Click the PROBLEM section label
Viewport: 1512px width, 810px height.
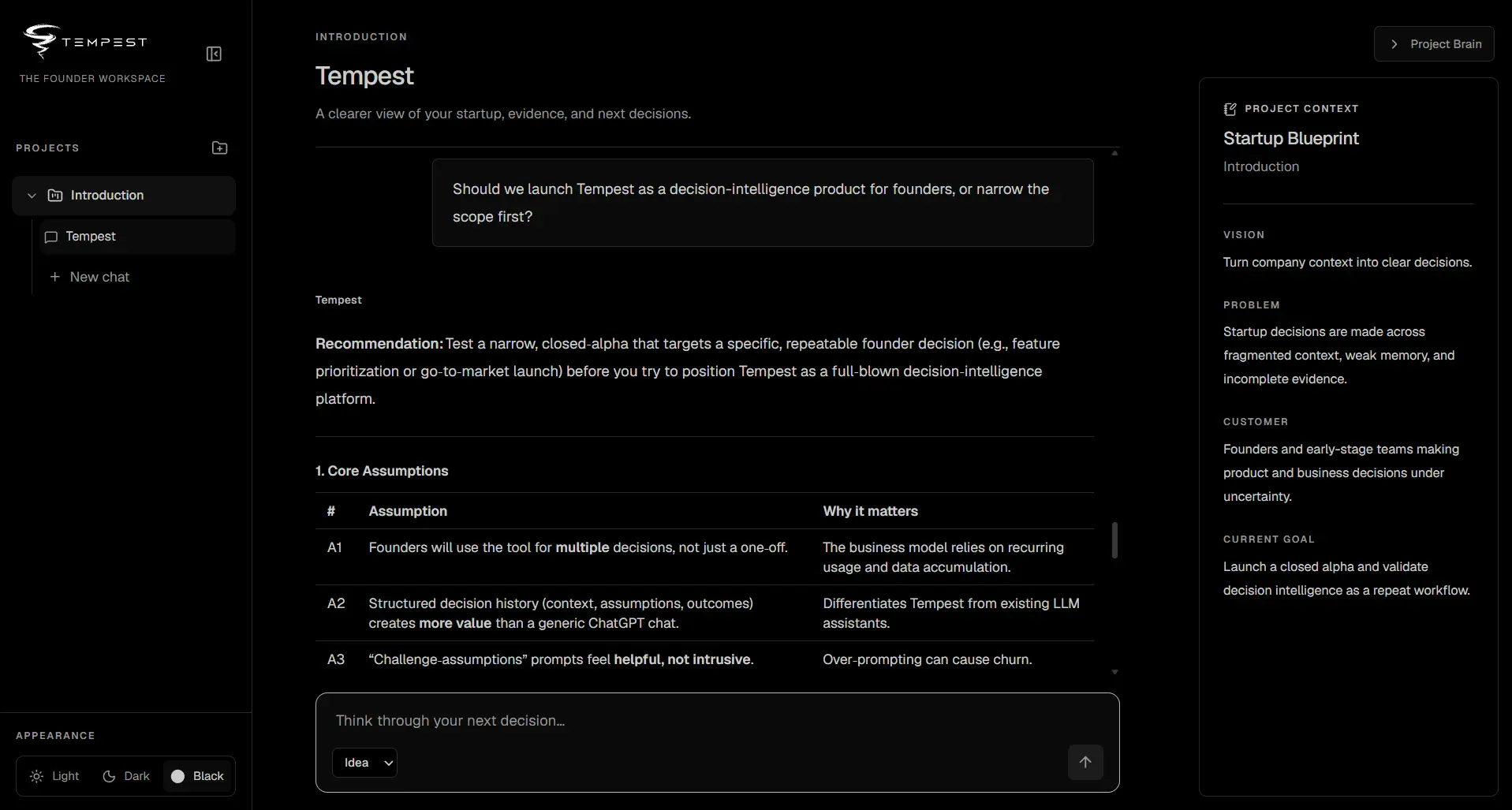click(1252, 305)
